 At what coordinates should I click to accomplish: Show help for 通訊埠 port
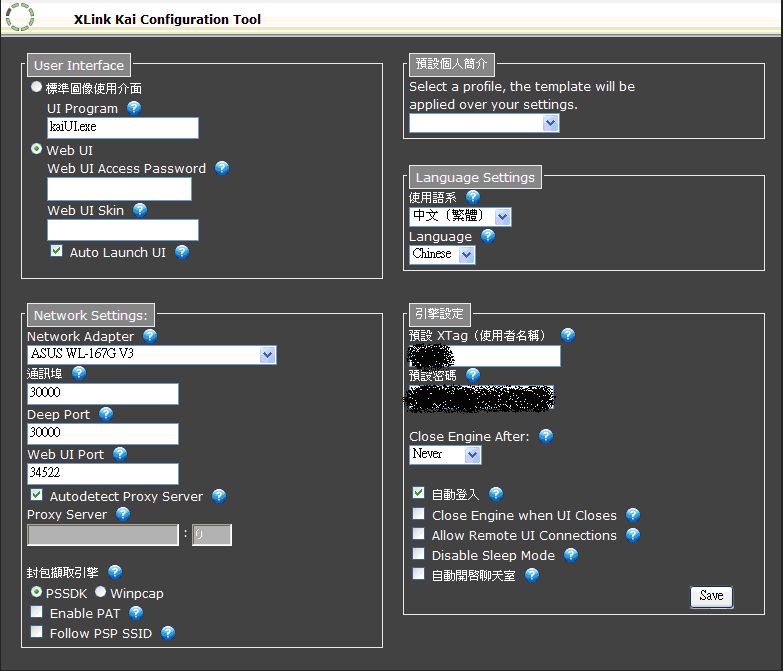(x=79, y=373)
